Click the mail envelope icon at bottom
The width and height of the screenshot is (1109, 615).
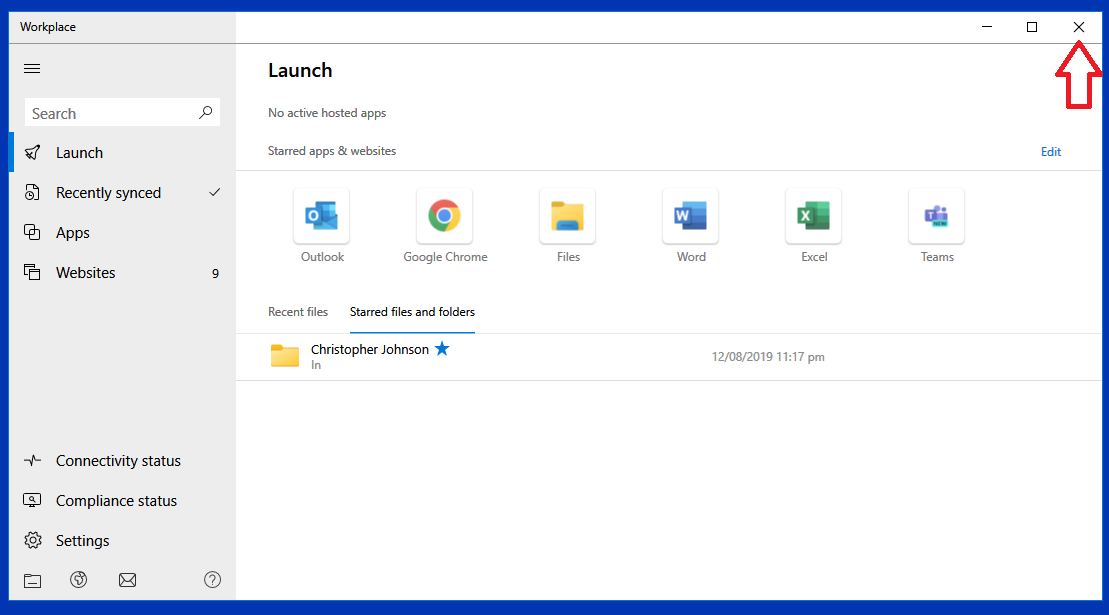pos(127,580)
